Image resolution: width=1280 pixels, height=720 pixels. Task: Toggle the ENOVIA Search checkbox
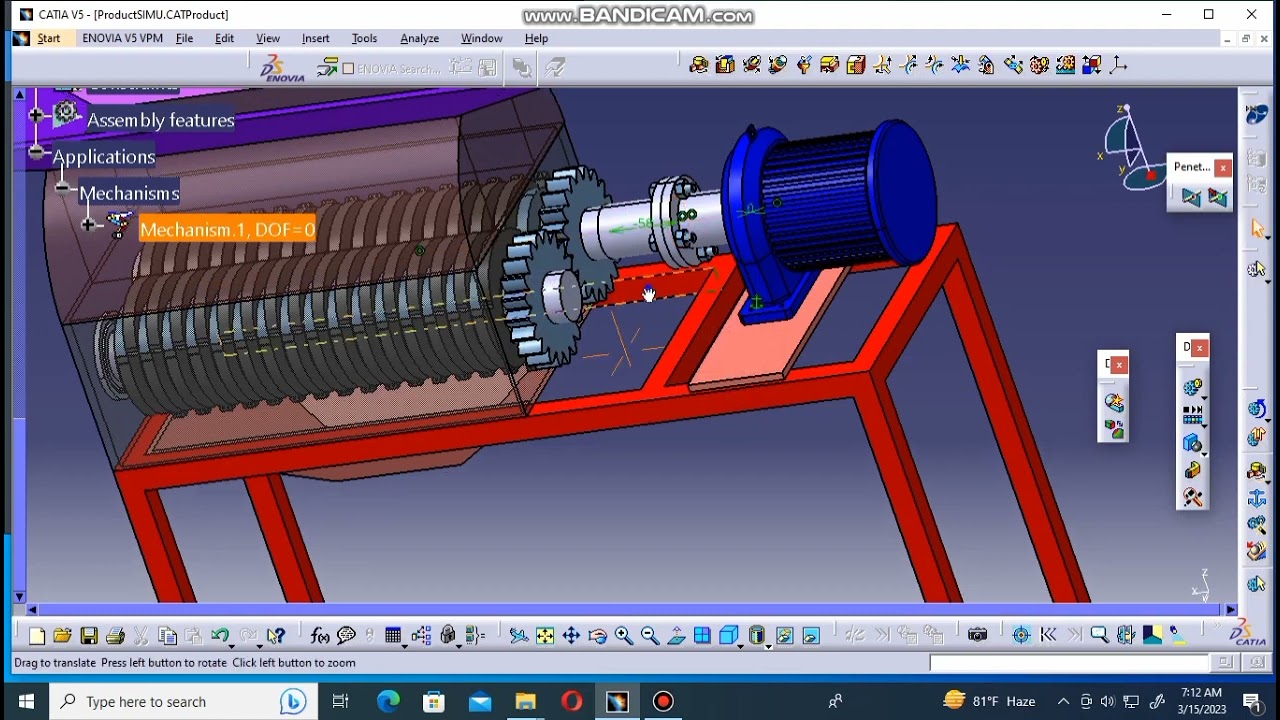tap(348, 68)
